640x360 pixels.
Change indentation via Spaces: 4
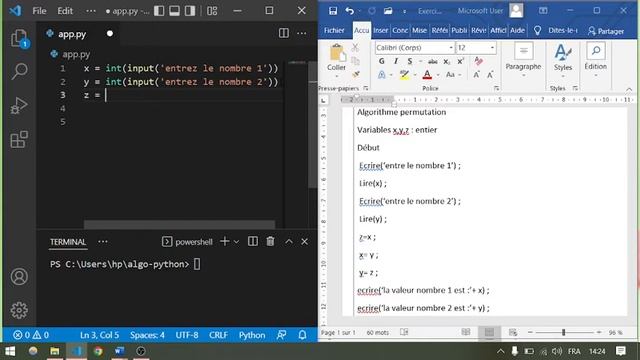(x=147, y=335)
